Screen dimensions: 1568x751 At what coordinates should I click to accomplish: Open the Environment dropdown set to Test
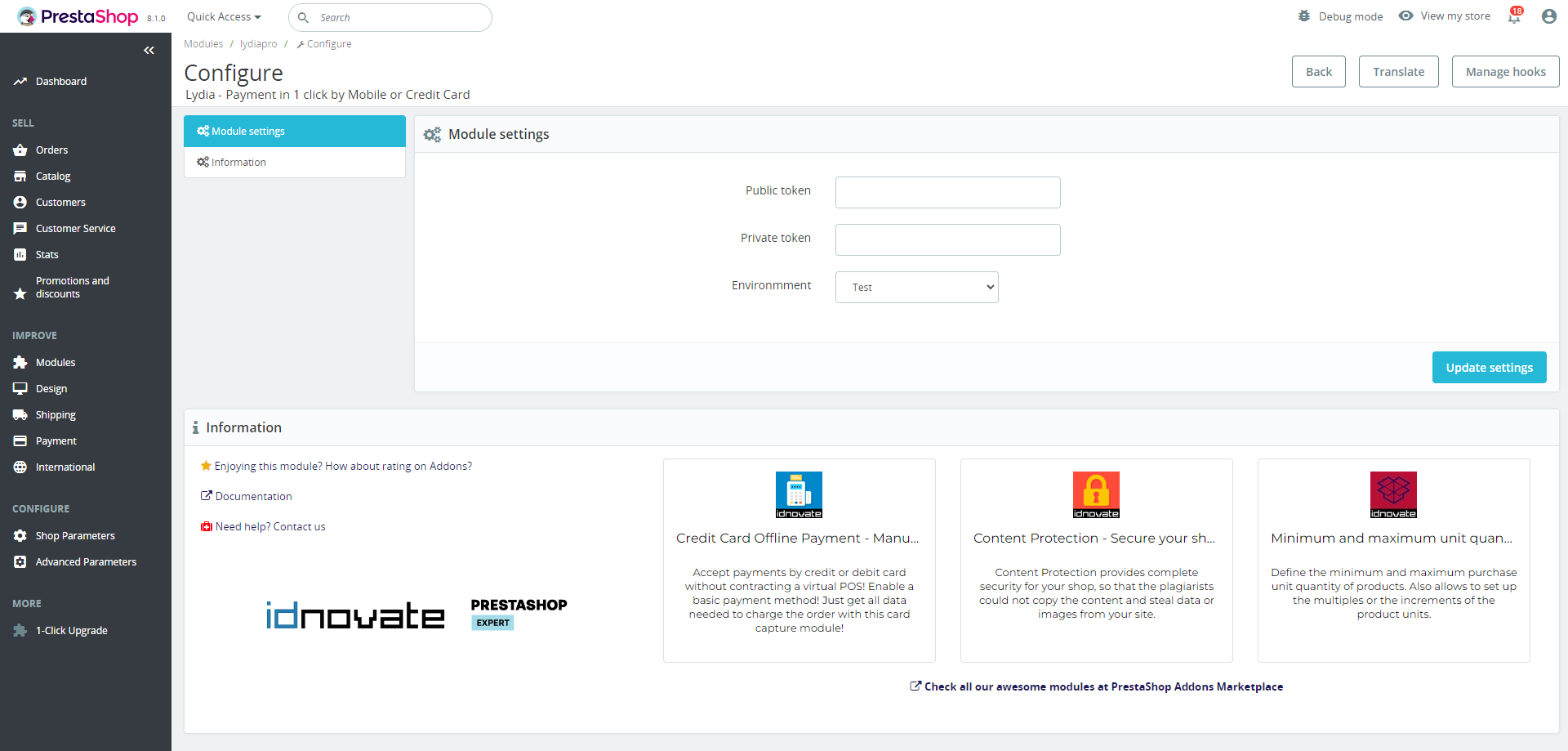[917, 288]
